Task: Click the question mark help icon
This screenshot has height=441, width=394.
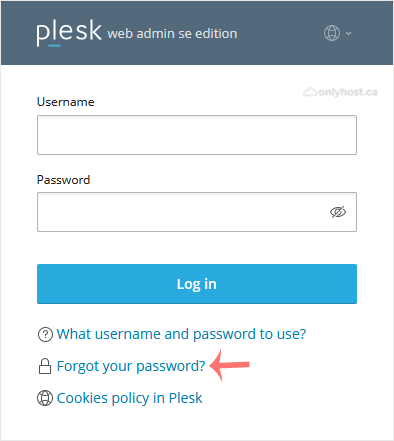Action: [x=45, y=334]
